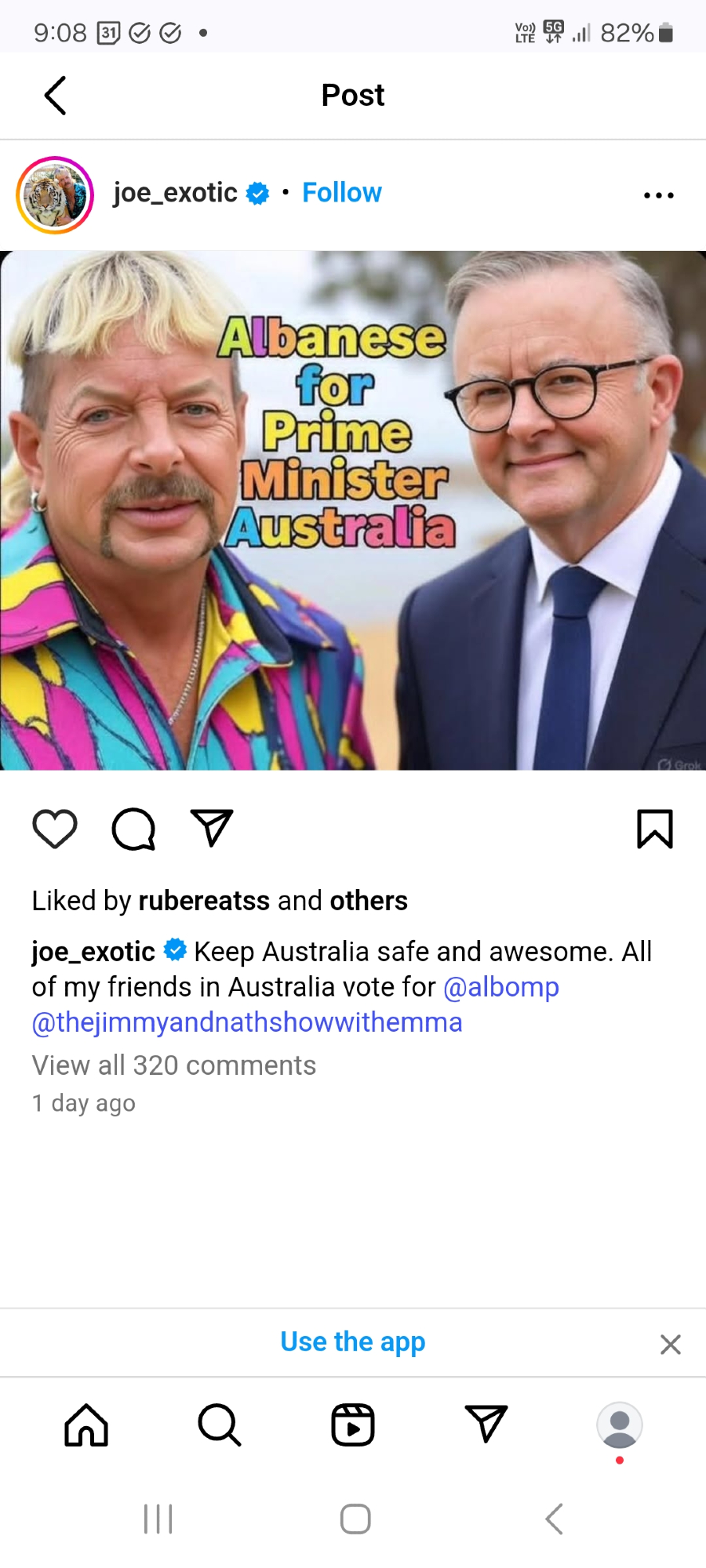Tap the Use the app banner
706x1568 pixels.
point(353,1342)
